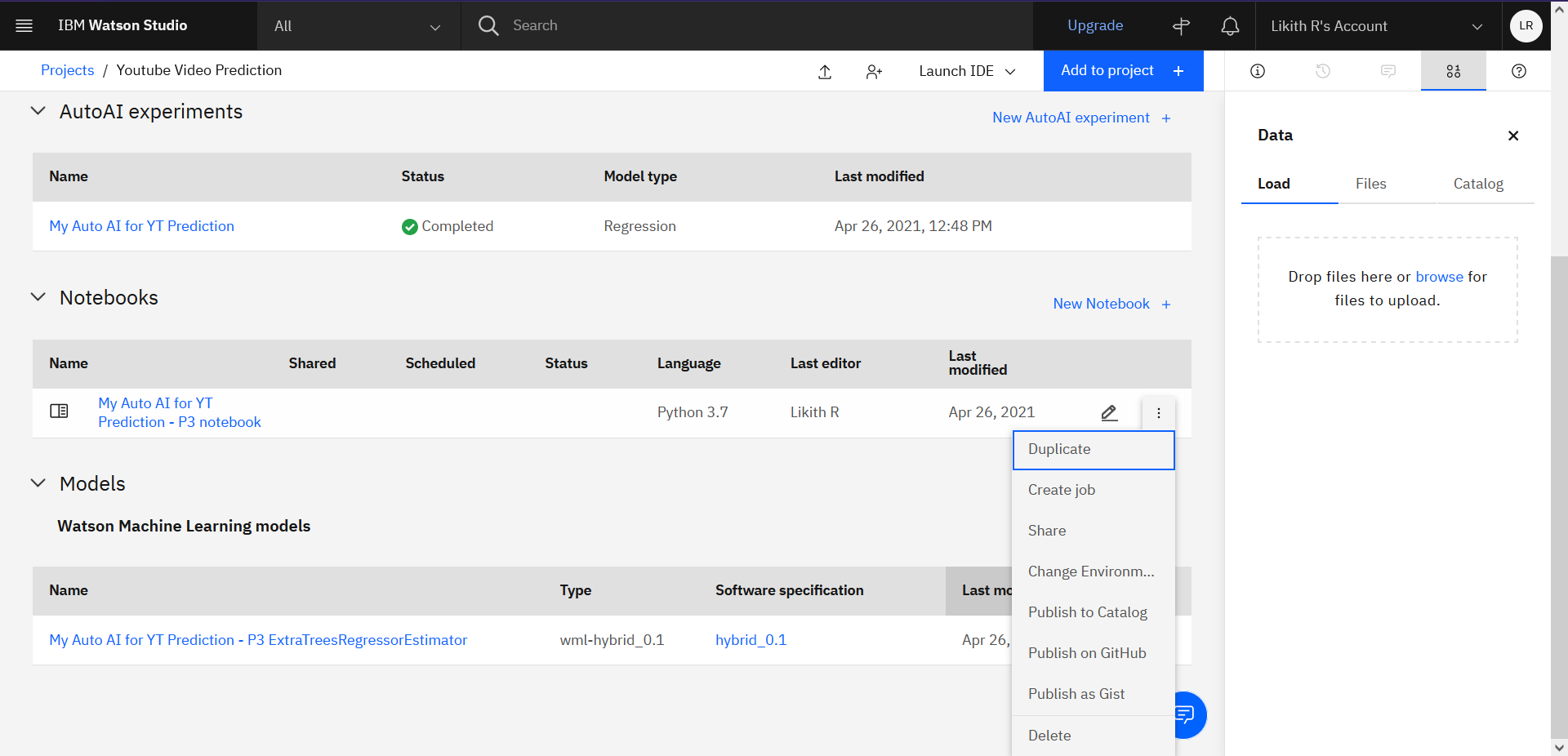Screen dimensions: 1568x756
Task: Open the comments panel icon
Action: (x=1388, y=71)
